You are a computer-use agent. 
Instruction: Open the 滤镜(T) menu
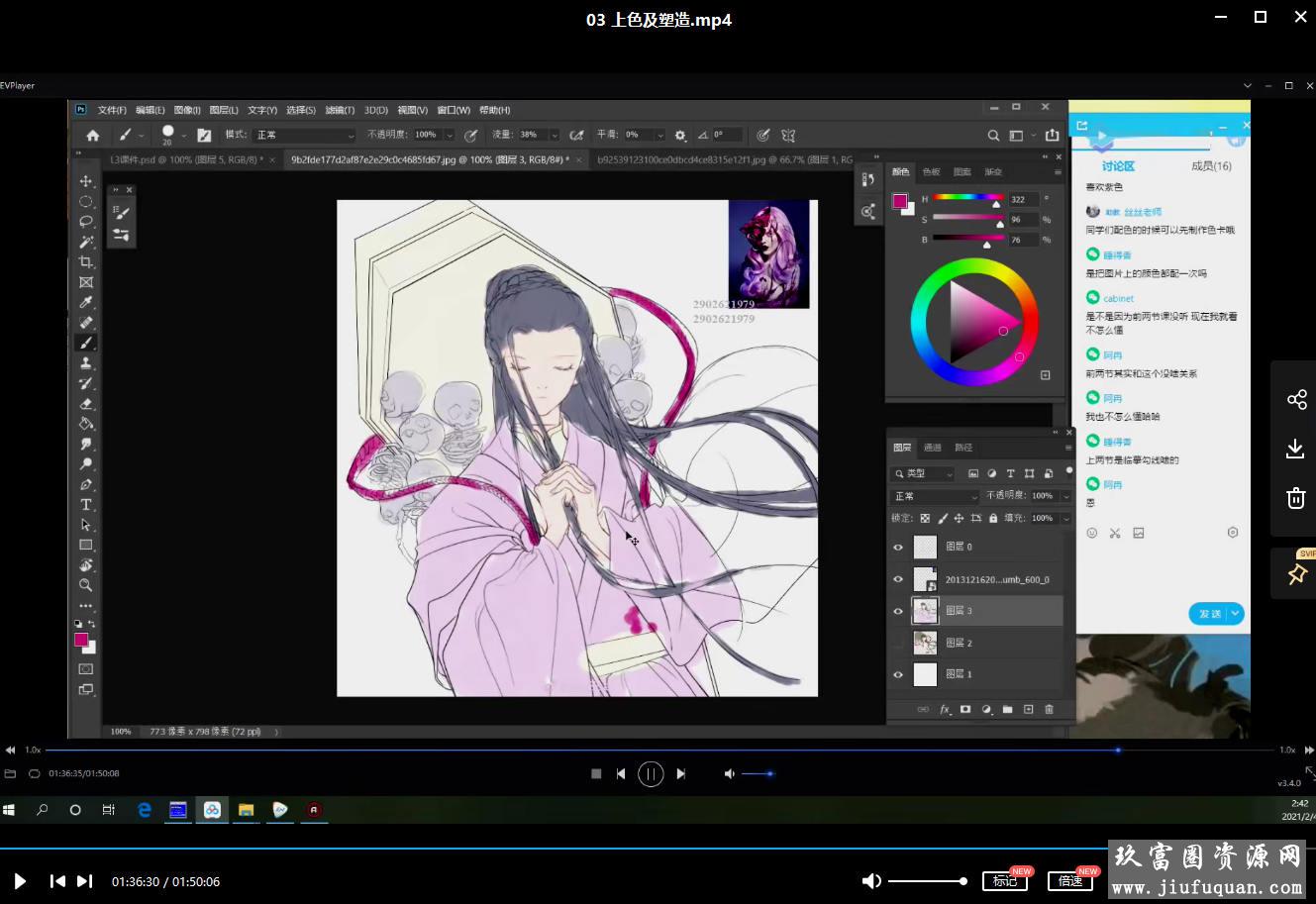click(340, 110)
